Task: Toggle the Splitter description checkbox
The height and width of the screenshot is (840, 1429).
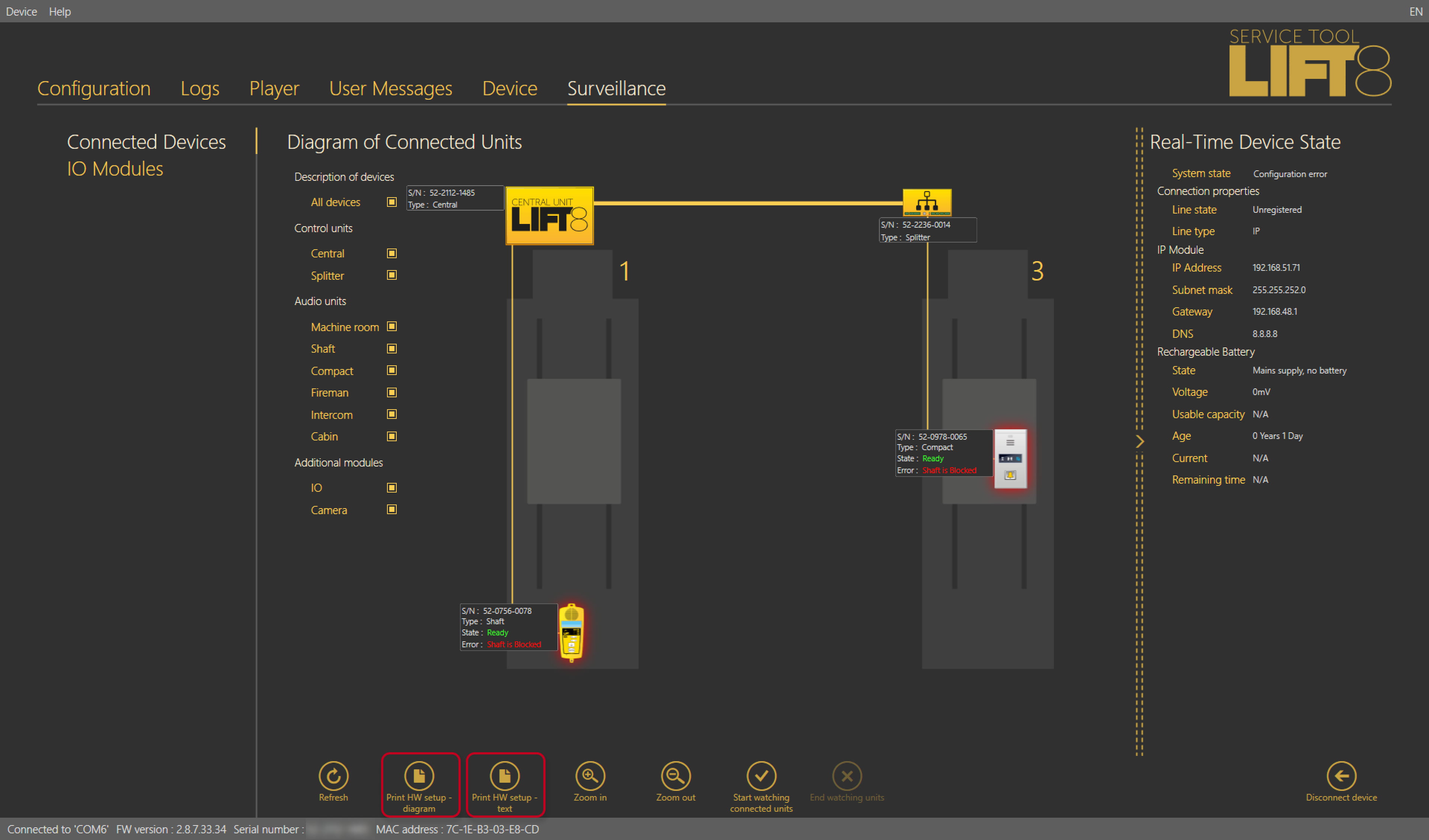Action: click(x=391, y=275)
